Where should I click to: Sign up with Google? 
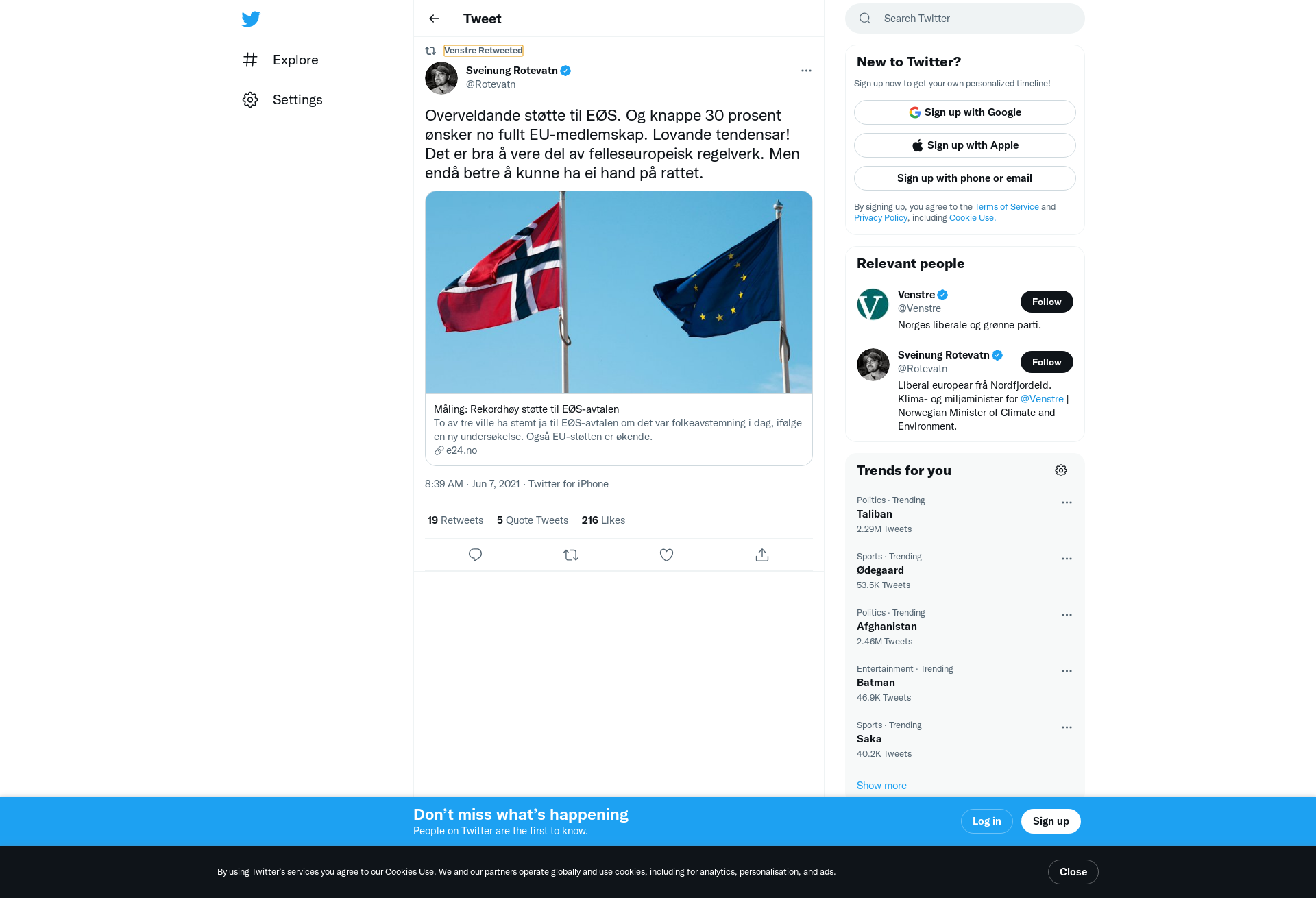click(x=965, y=112)
